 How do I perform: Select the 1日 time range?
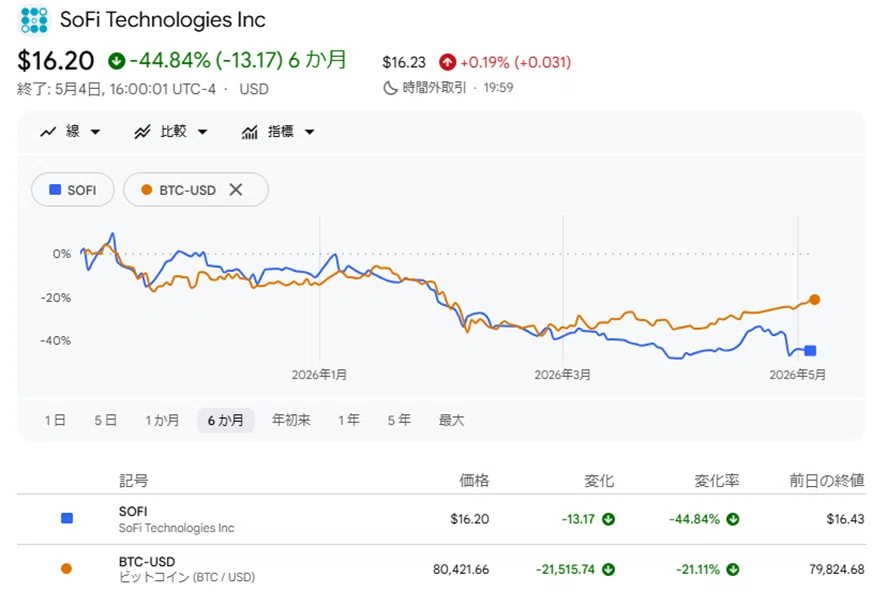click(55, 420)
